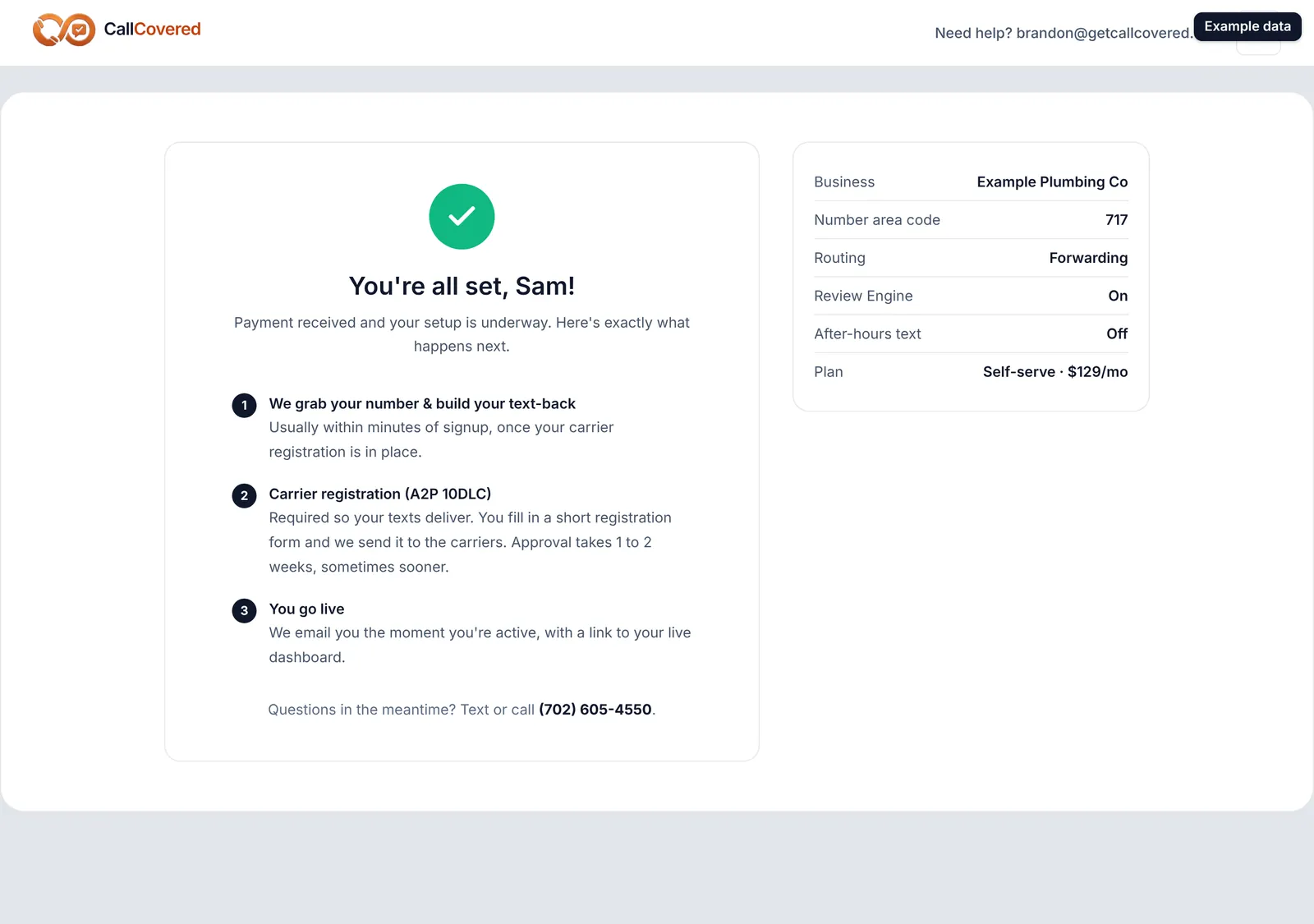Select "Carrier registration (A2P 10DLC)" title
Screen dimensions: 1314x924
click(380, 494)
